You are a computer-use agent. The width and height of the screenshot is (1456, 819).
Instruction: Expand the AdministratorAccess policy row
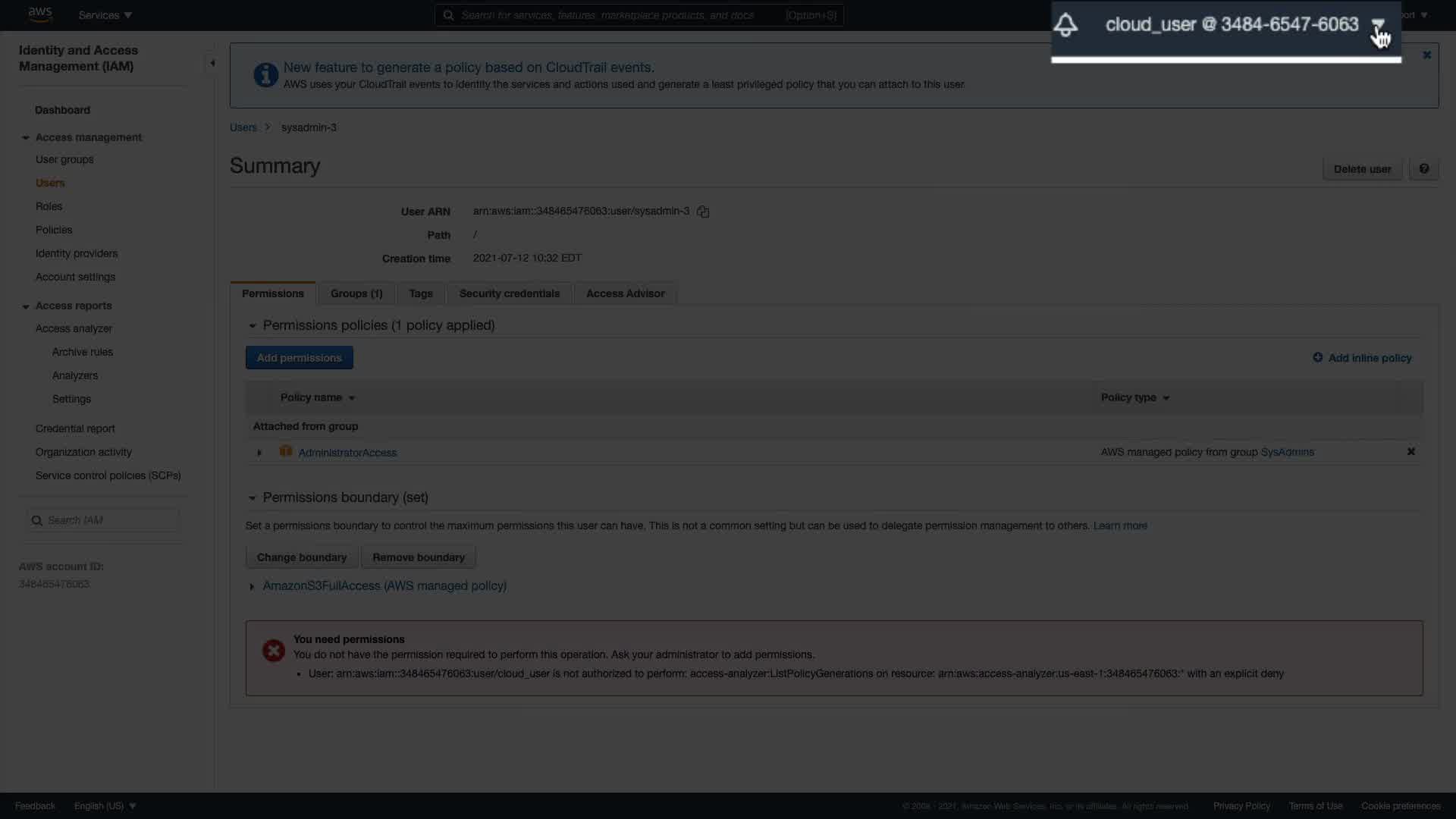[259, 453]
